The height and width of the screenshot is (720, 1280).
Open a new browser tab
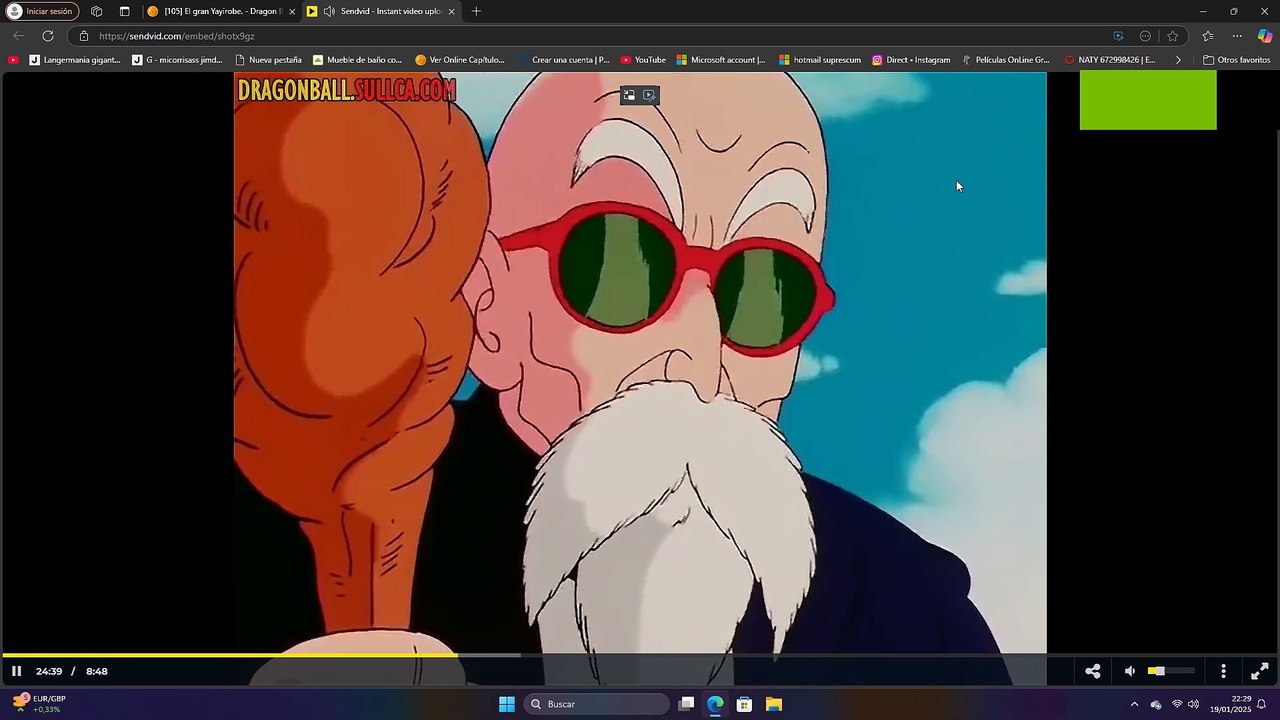476,11
